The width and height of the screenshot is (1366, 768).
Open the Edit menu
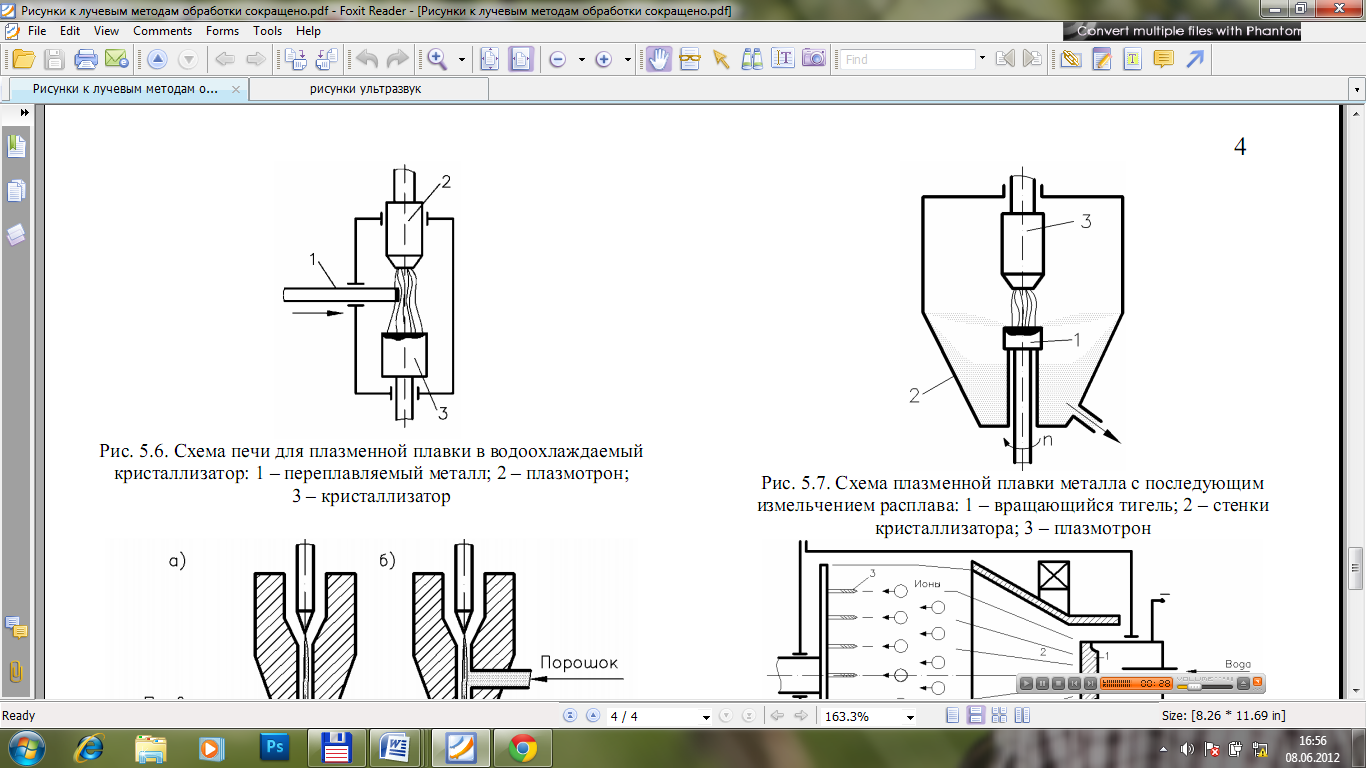click(x=70, y=31)
